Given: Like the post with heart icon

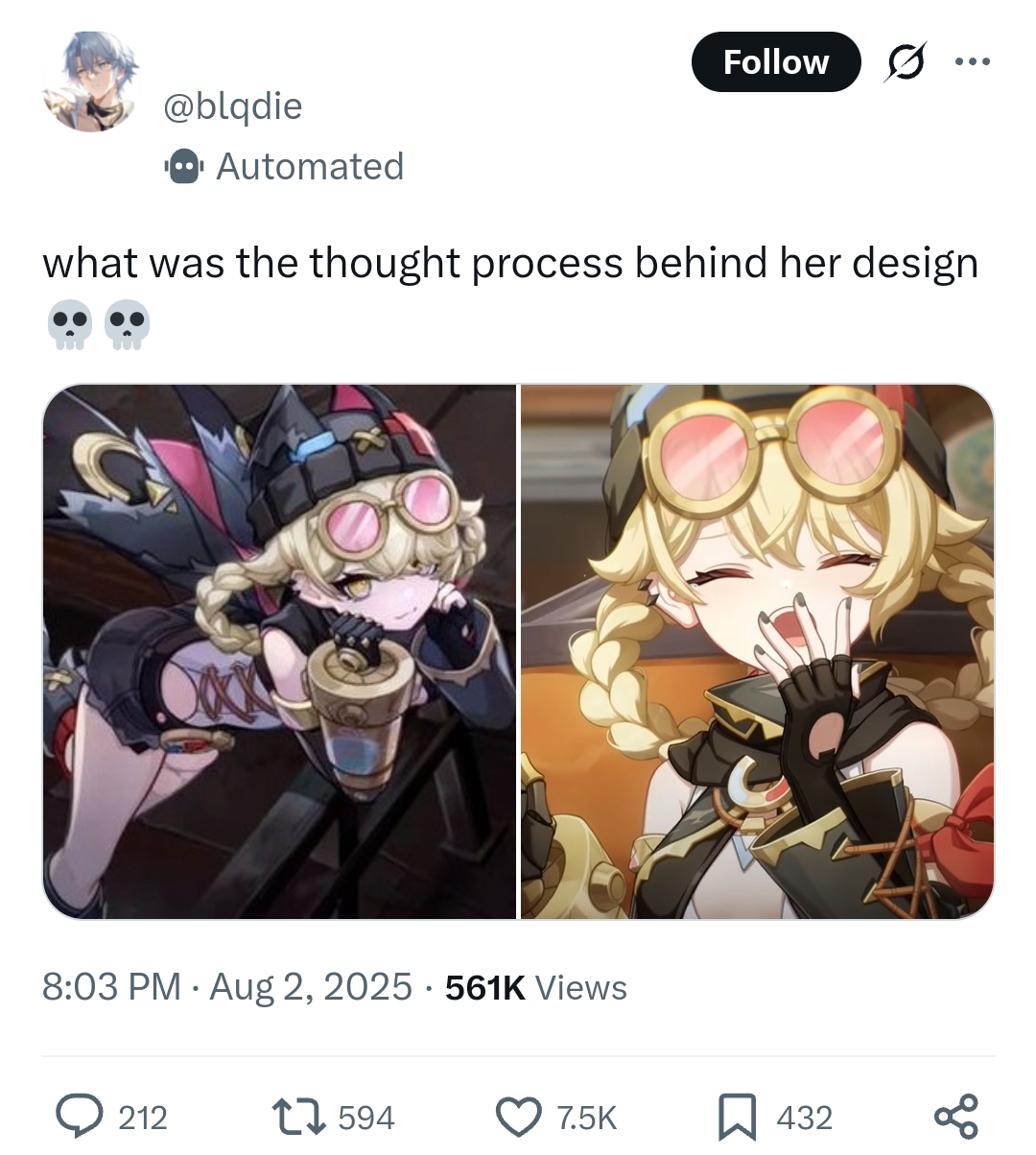Looking at the screenshot, I should point(519,1117).
